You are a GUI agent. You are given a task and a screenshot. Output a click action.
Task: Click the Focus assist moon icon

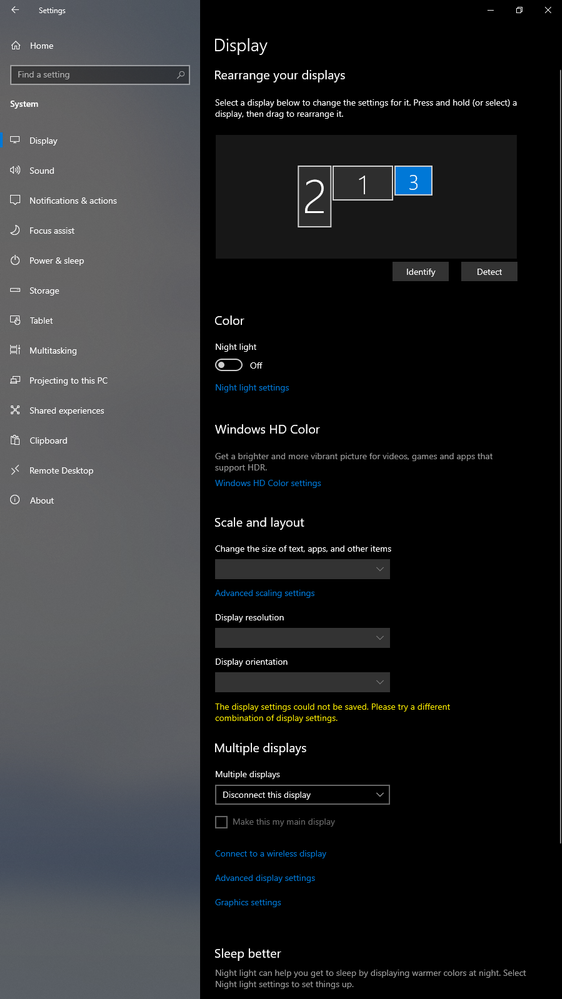coord(16,230)
